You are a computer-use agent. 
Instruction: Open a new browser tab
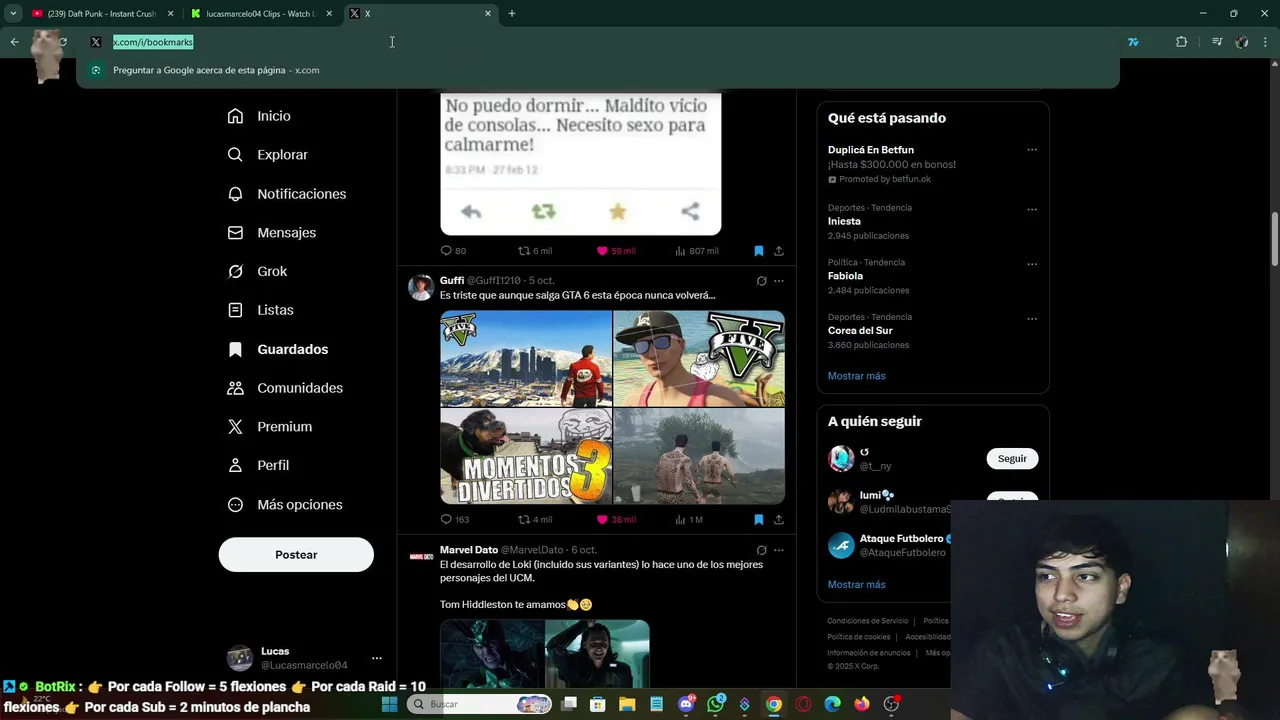click(512, 14)
